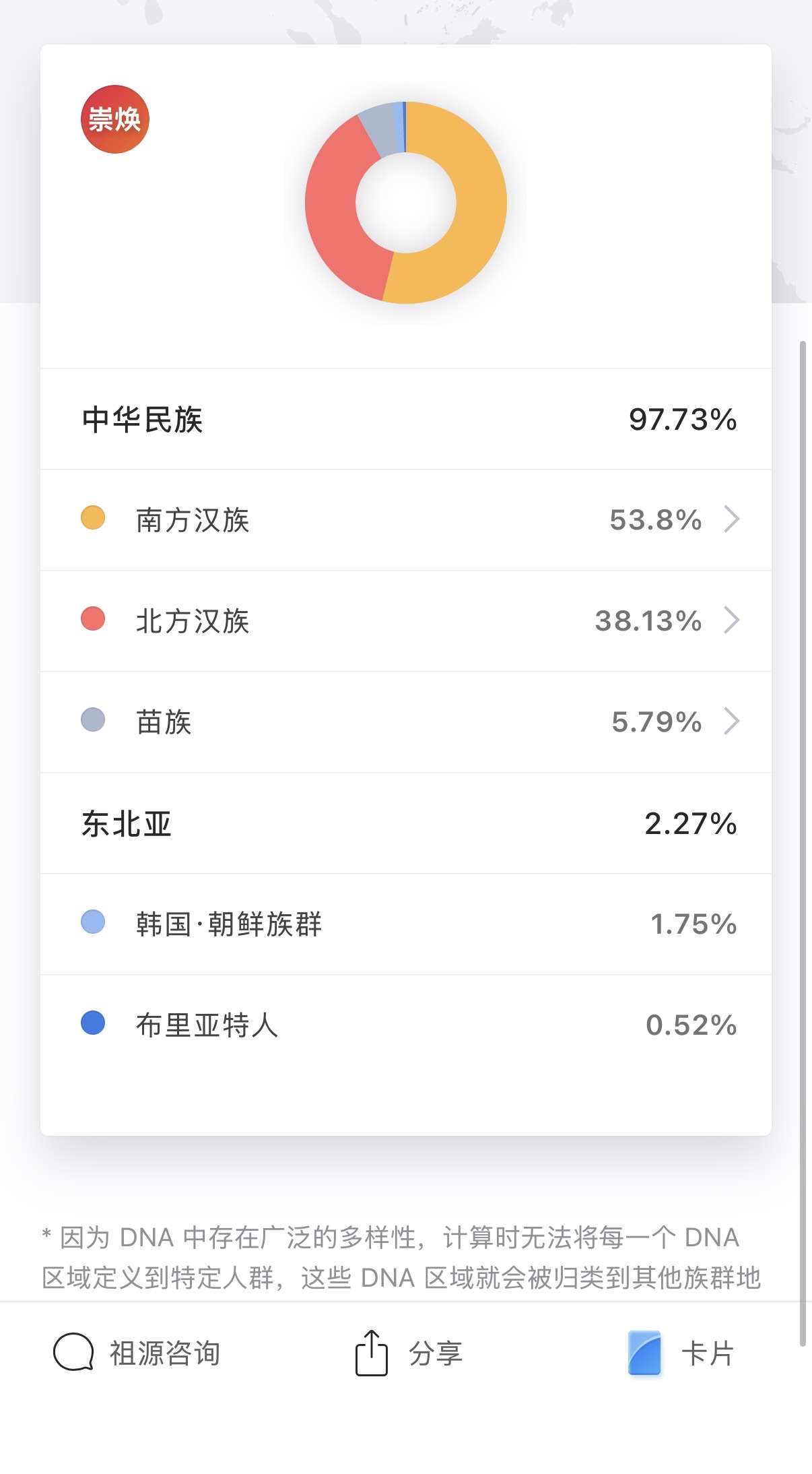Image resolution: width=812 pixels, height=1474 pixels.
Task: Select the red 北方汉族 color dot
Action: tap(93, 619)
